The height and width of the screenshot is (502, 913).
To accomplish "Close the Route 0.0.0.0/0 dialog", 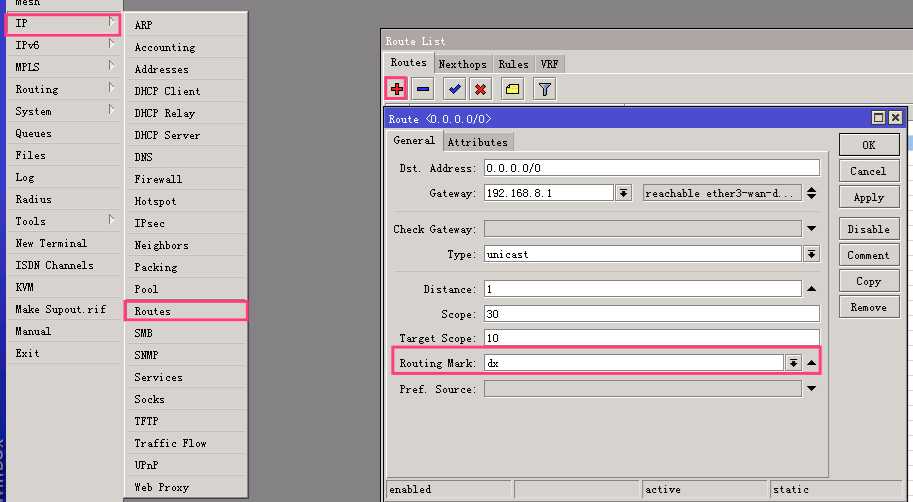I will click(x=896, y=118).
